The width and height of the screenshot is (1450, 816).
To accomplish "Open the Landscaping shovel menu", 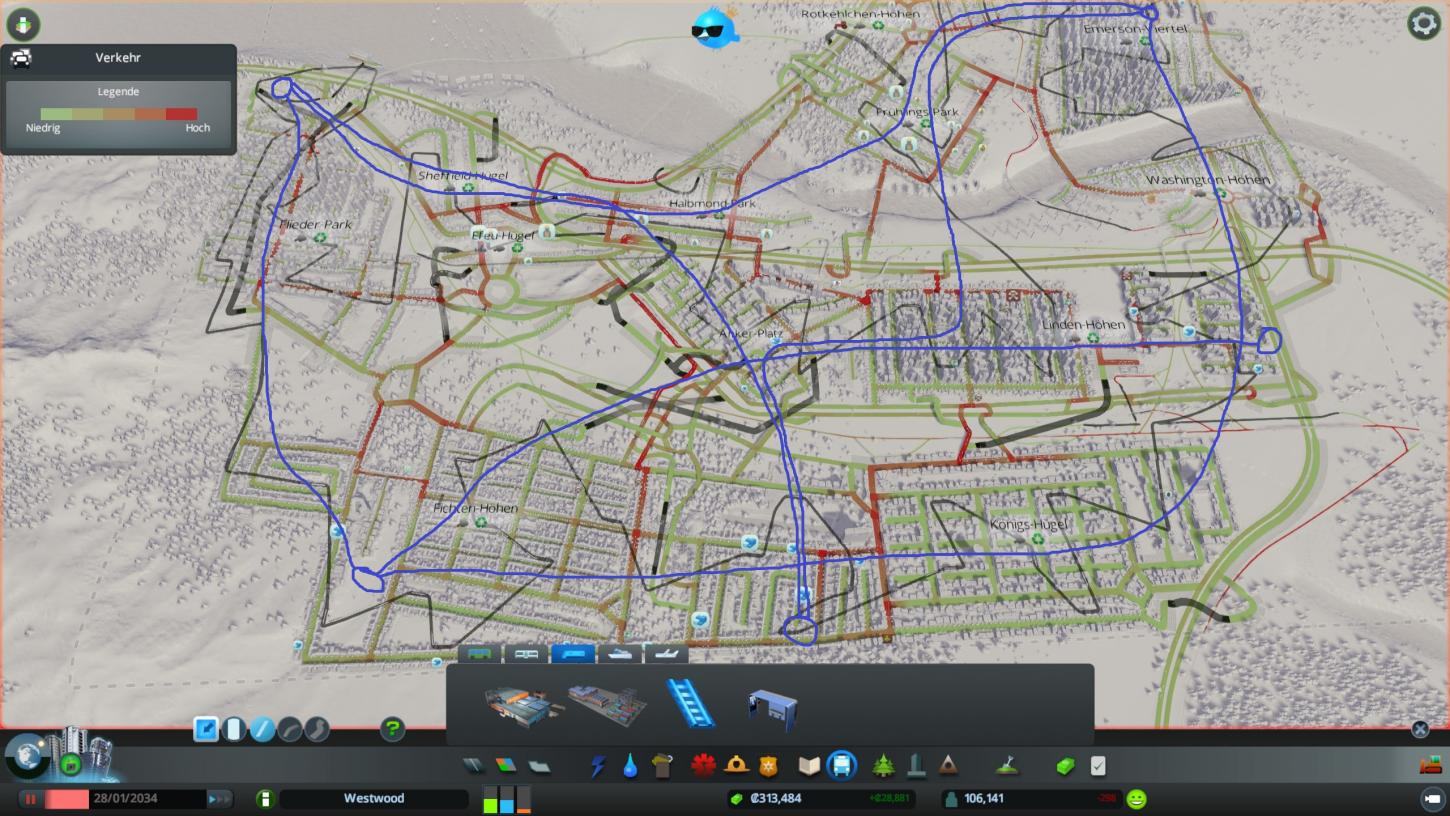I will 1007,766.
